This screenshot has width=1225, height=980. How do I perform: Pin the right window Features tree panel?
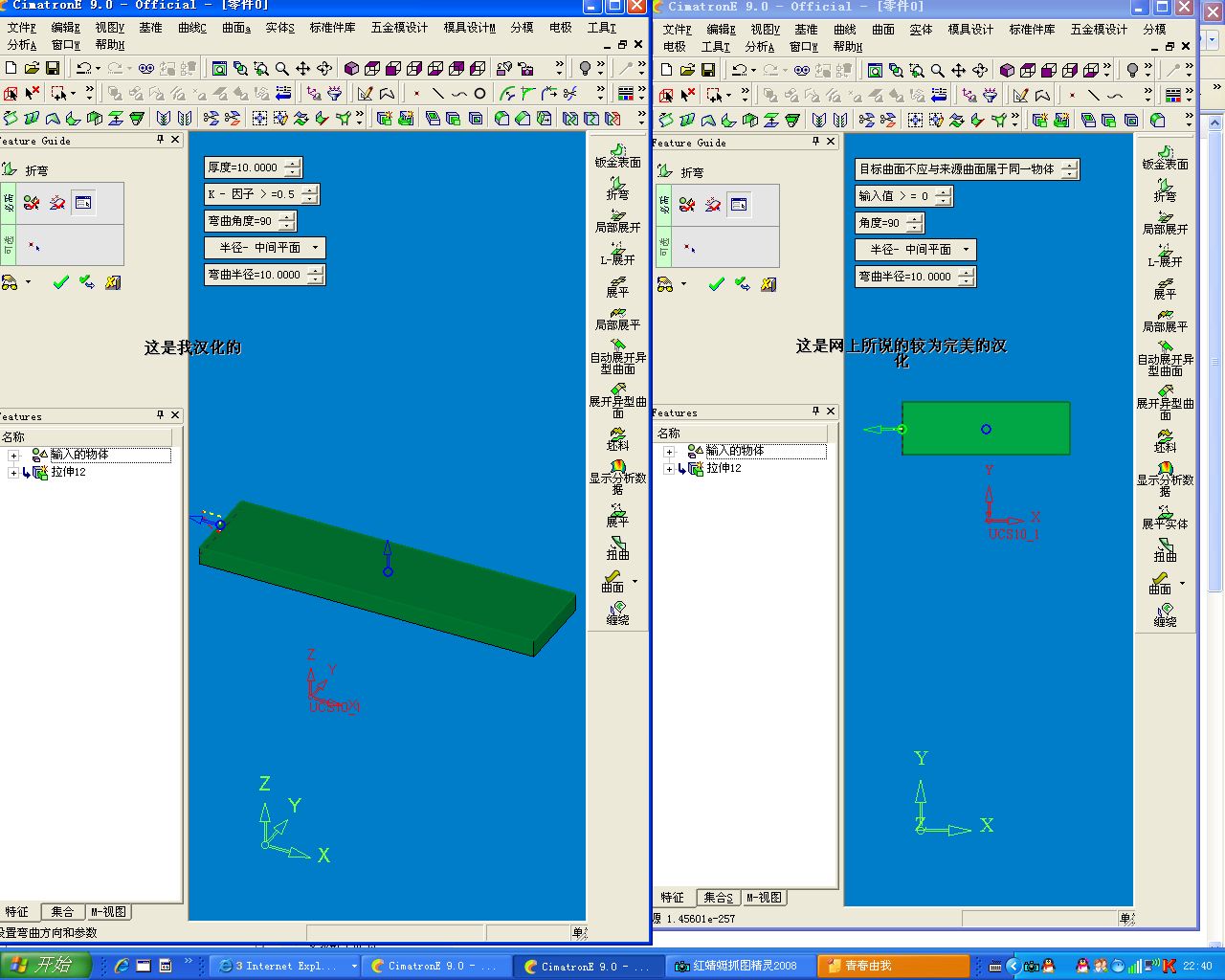(x=815, y=412)
